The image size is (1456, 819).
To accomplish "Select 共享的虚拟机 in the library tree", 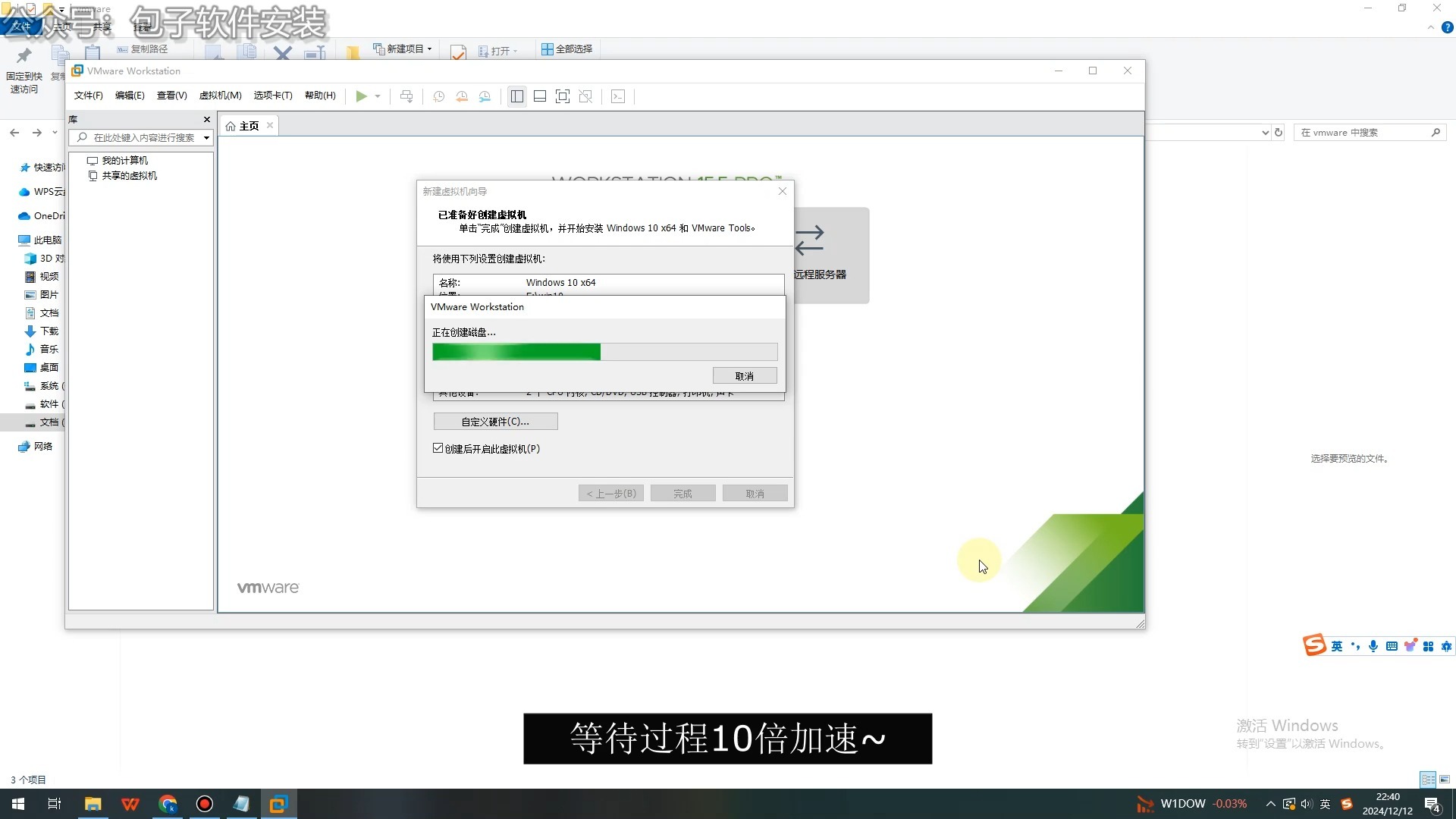I will (x=122, y=176).
